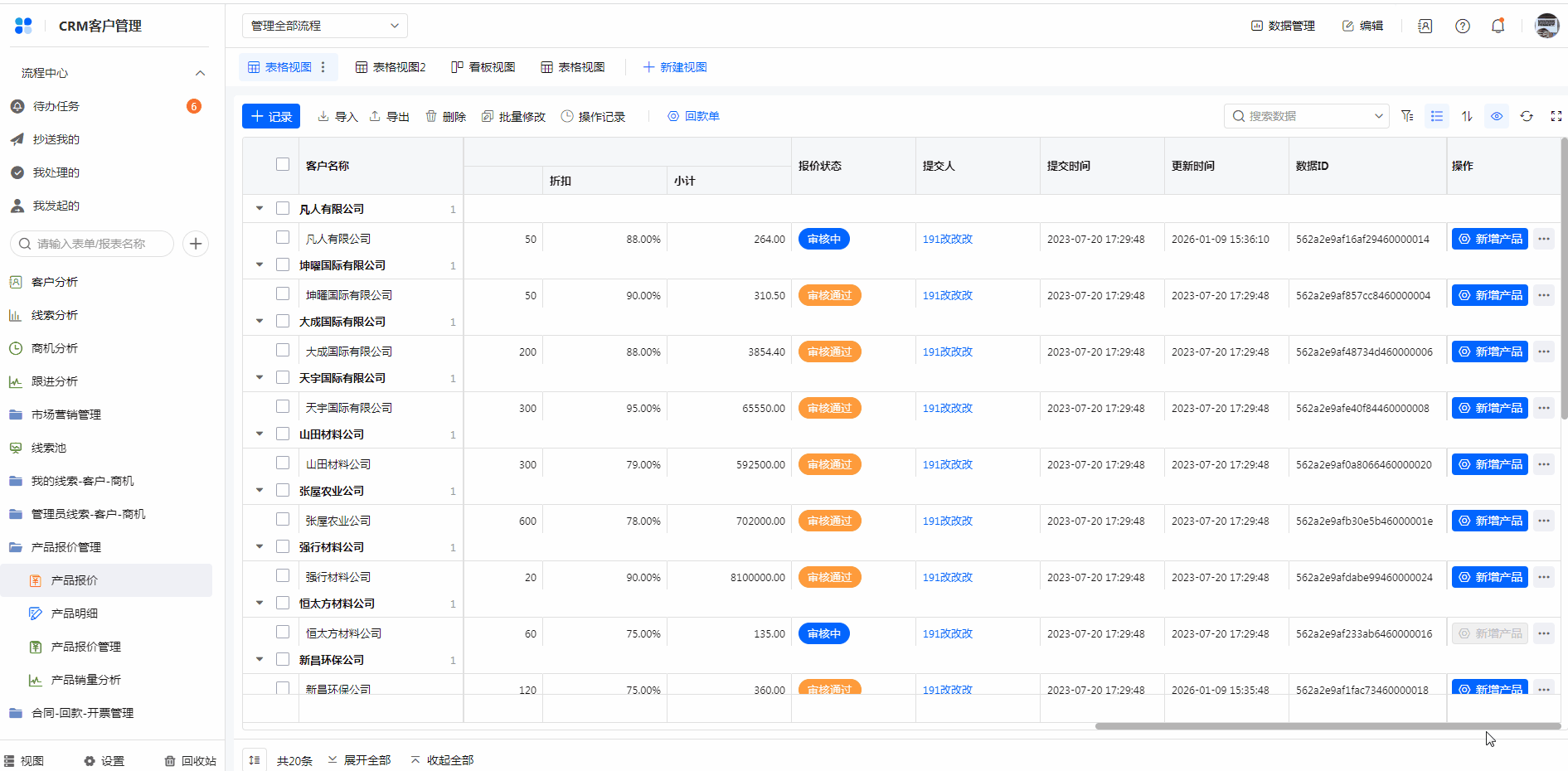Viewport: 1568px width, 771px height.
Task: Click the horizontal scrollbar at table bottom
Action: click(1327, 726)
